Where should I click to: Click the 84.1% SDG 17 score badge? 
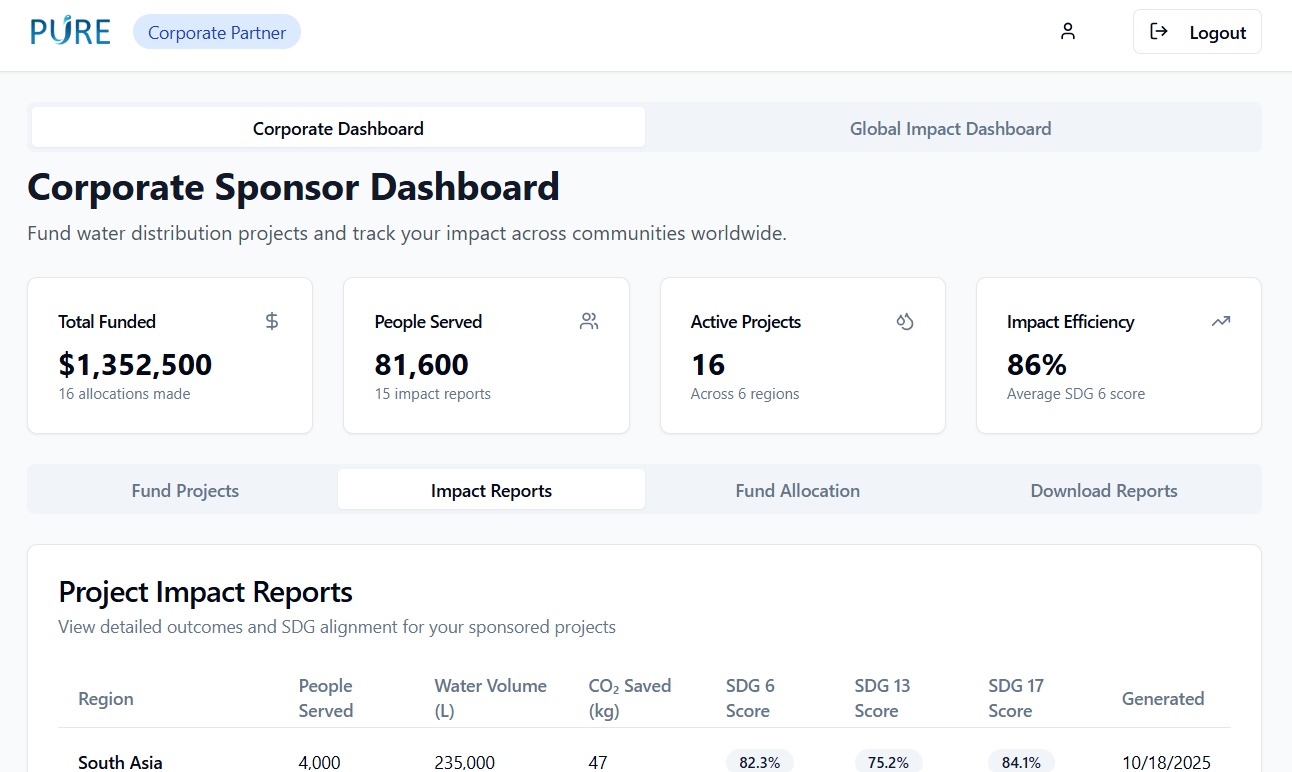click(x=1021, y=762)
